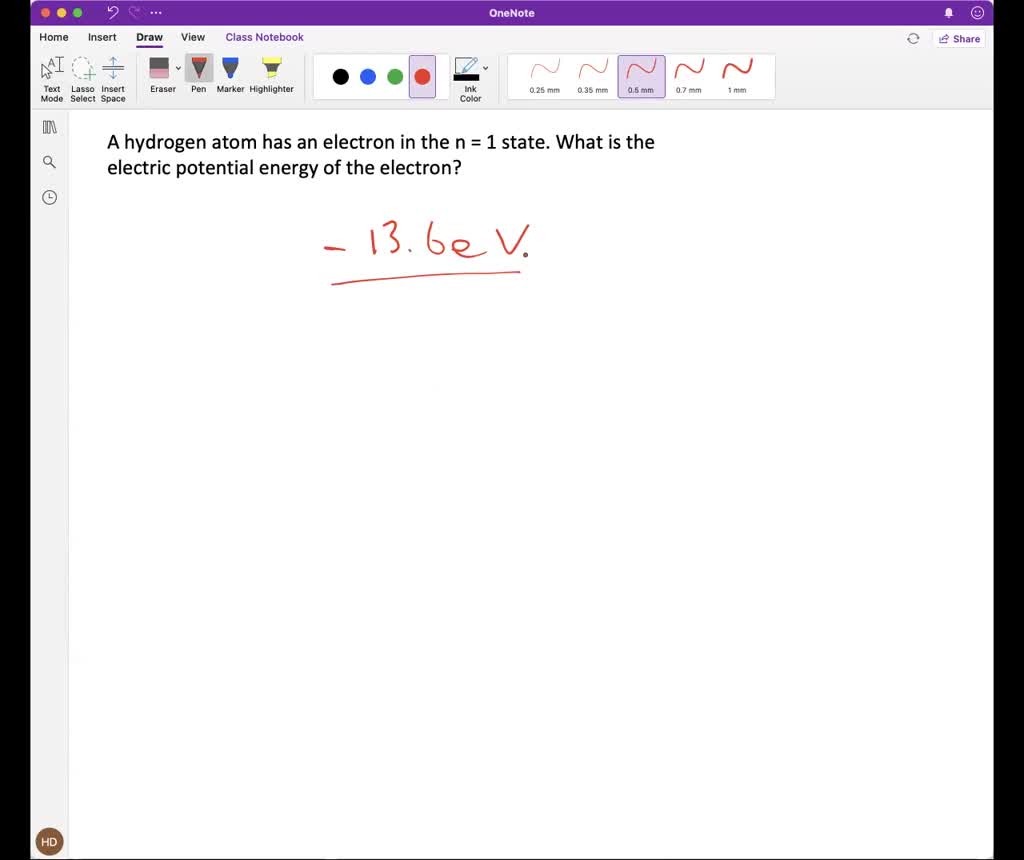This screenshot has height=860, width=1024.
Task: Select the Text Mode tool
Action: [x=52, y=78]
